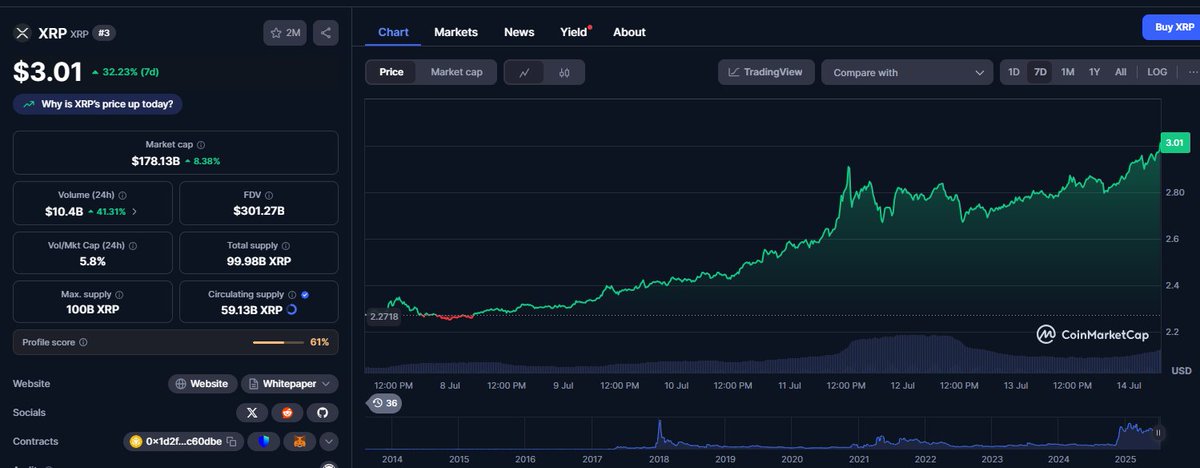Viewport: 1200px width, 468px height.
Task: Click the verified checkmark beside Circulating supply
Action: click(305, 295)
